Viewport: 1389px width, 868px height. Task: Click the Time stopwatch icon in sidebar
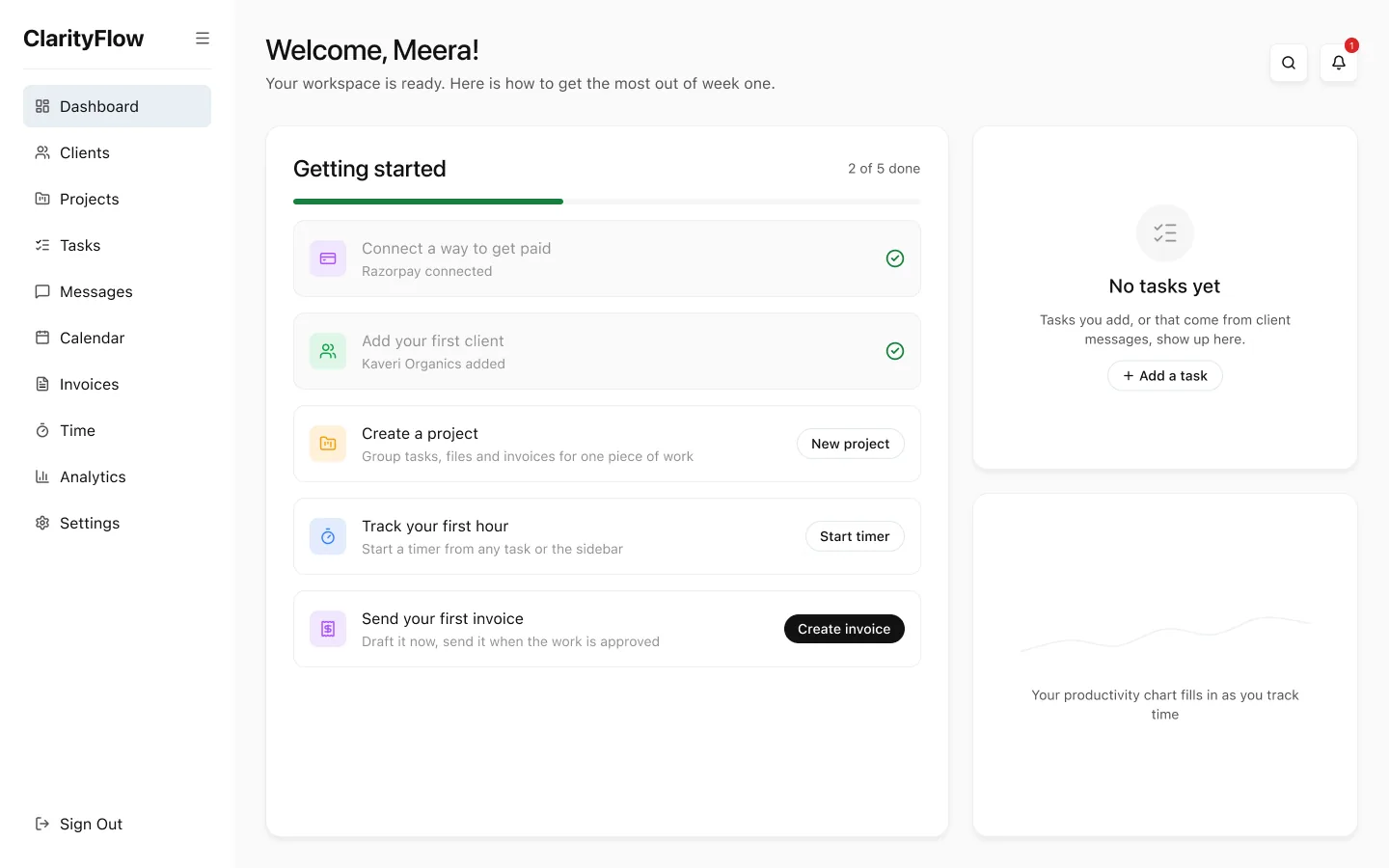click(42, 430)
